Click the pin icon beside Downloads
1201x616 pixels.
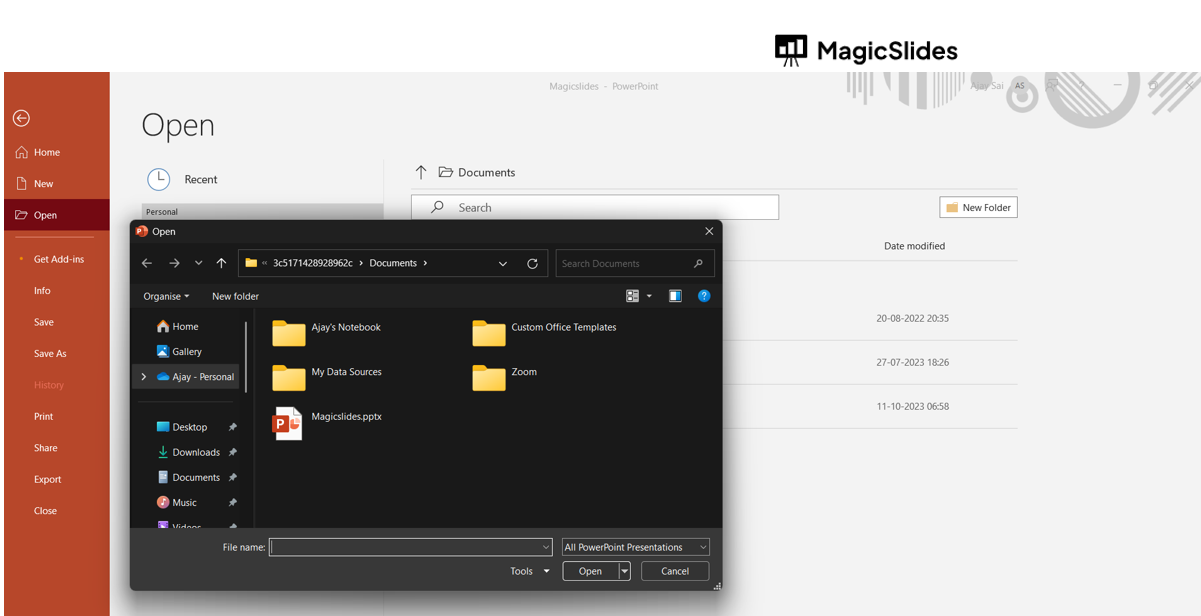[x=232, y=452]
